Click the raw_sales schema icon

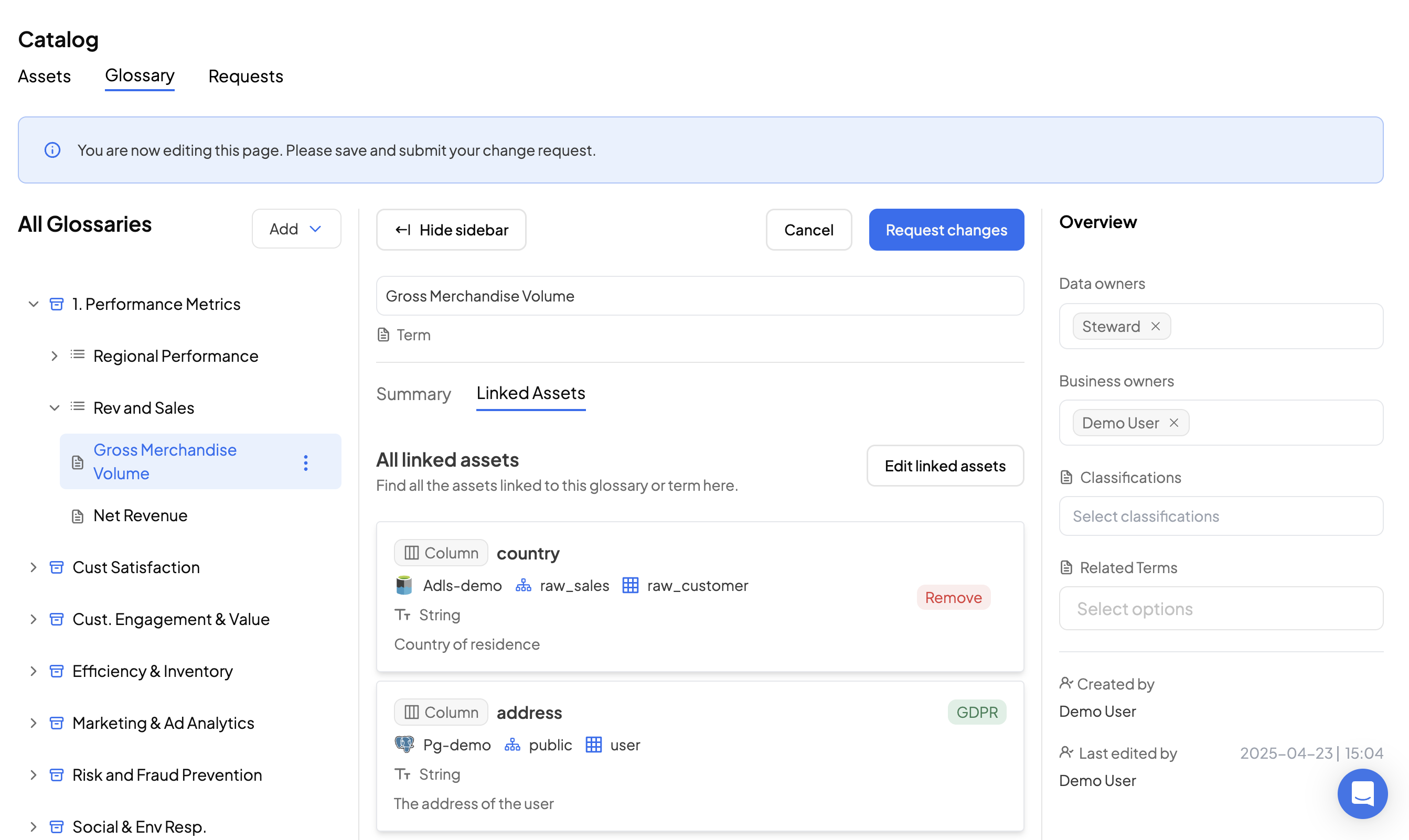pyautogui.click(x=524, y=585)
